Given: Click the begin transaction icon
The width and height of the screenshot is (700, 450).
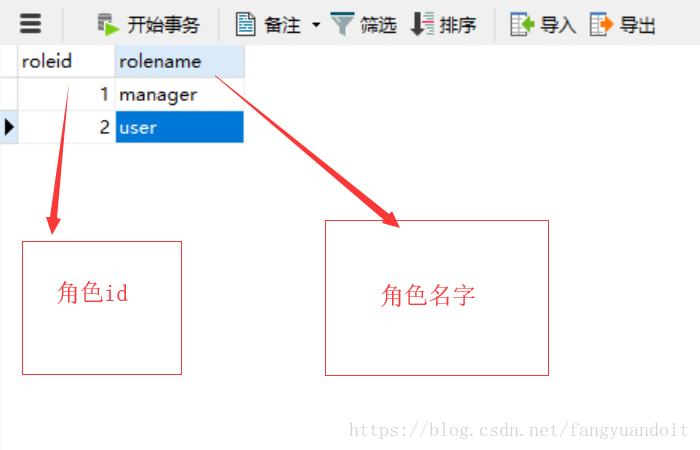Looking at the screenshot, I should click(x=108, y=24).
